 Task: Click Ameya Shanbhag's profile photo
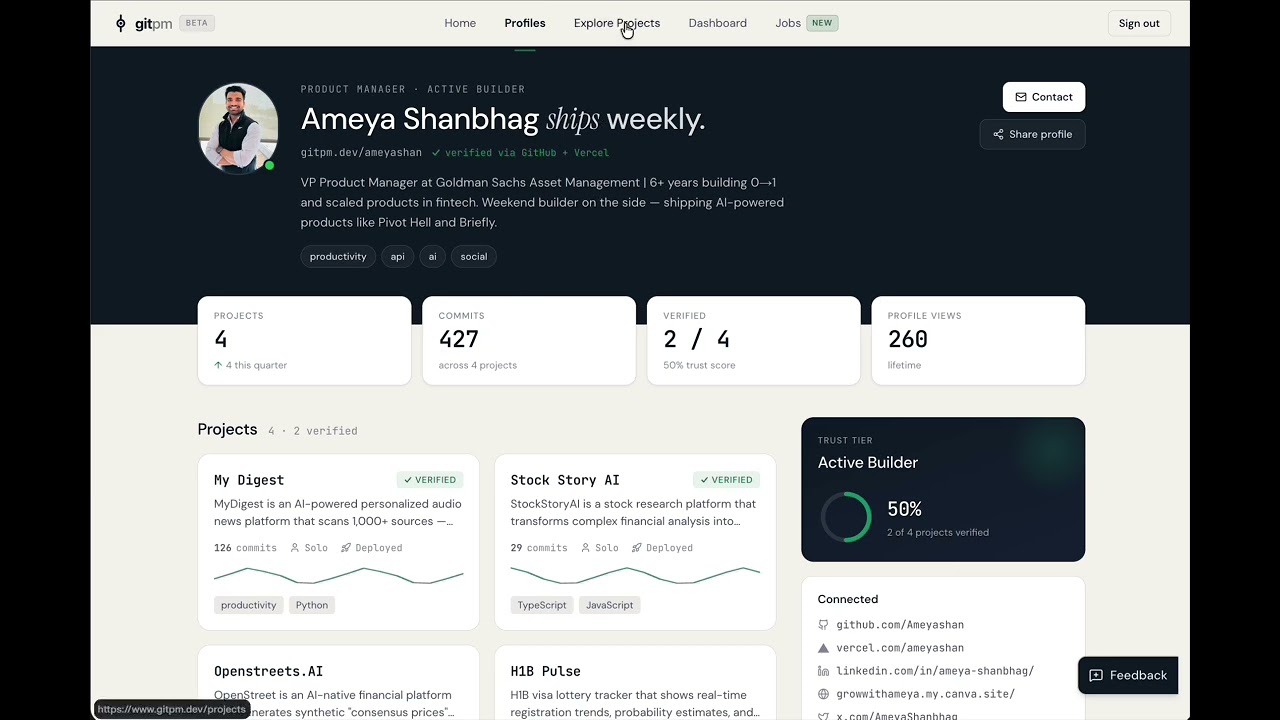pyautogui.click(x=238, y=128)
